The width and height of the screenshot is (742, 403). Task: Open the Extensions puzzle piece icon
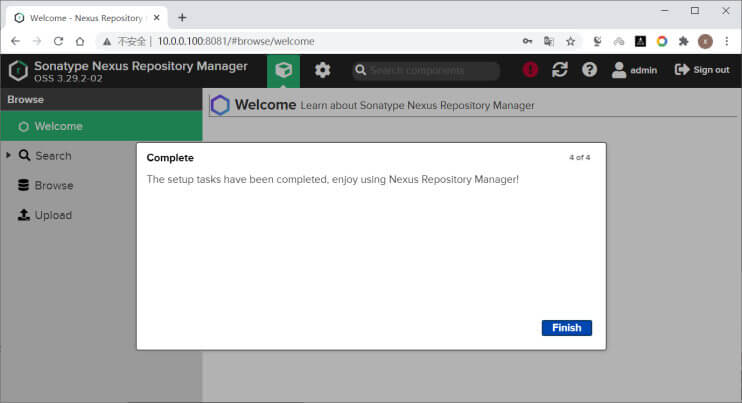(683, 41)
